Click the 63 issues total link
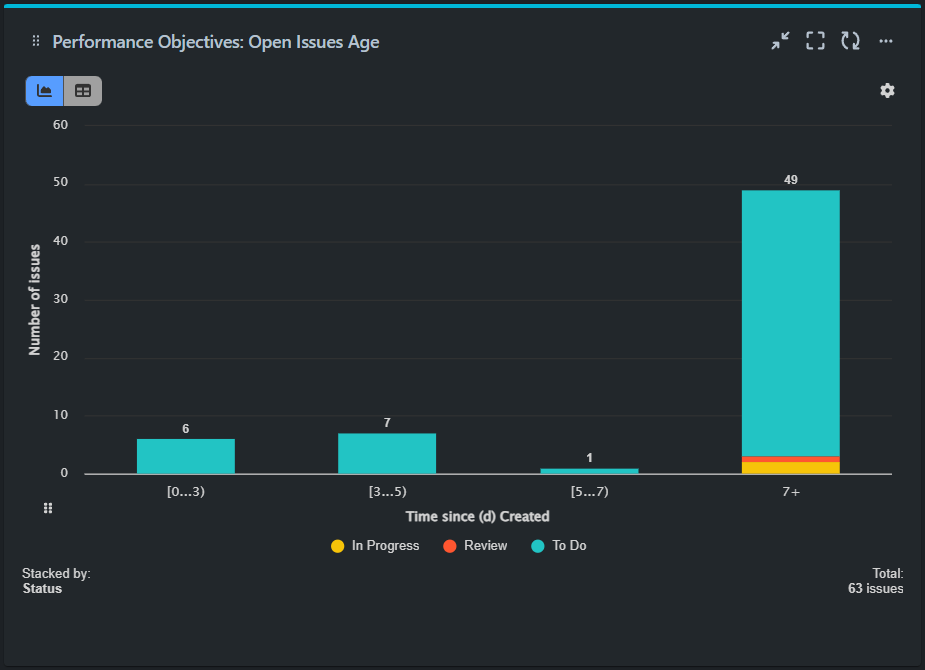The height and width of the screenshot is (670, 925). pos(875,588)
